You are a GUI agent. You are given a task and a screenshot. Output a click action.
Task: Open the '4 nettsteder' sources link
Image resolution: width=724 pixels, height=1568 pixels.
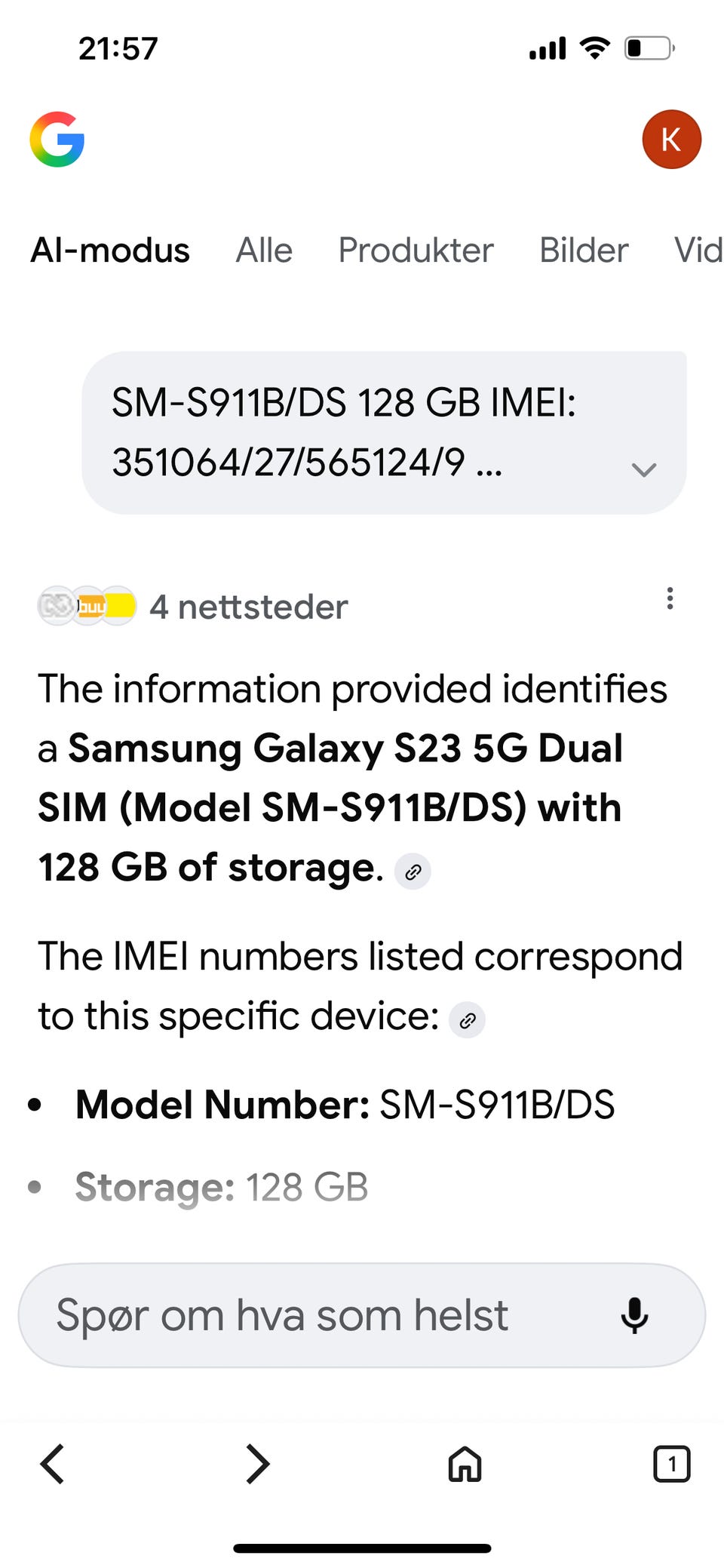click(249, 607)
